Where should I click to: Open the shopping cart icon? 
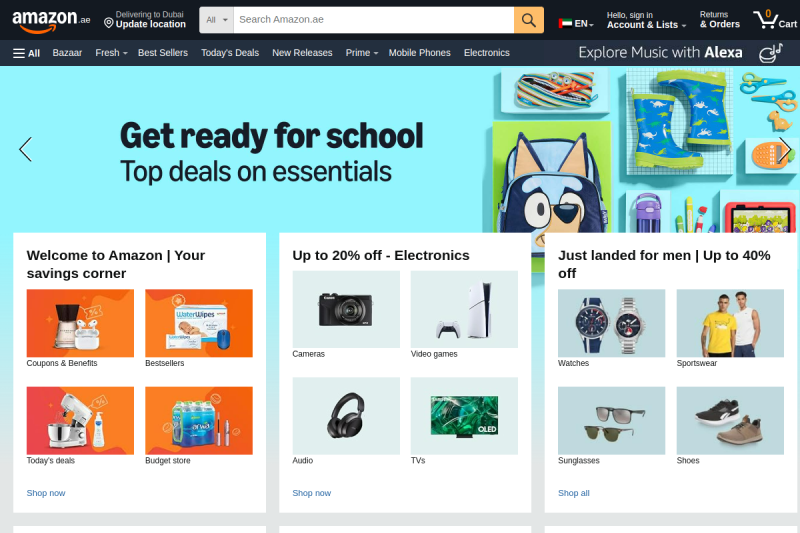(775, 20)
